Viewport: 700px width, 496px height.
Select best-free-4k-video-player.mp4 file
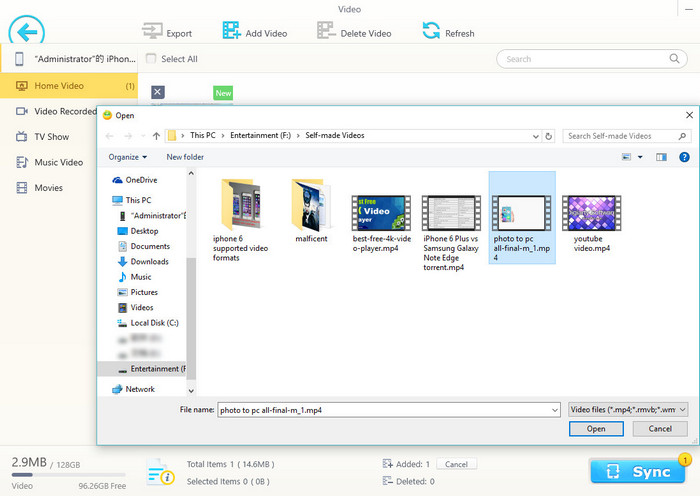click(381, 224)
